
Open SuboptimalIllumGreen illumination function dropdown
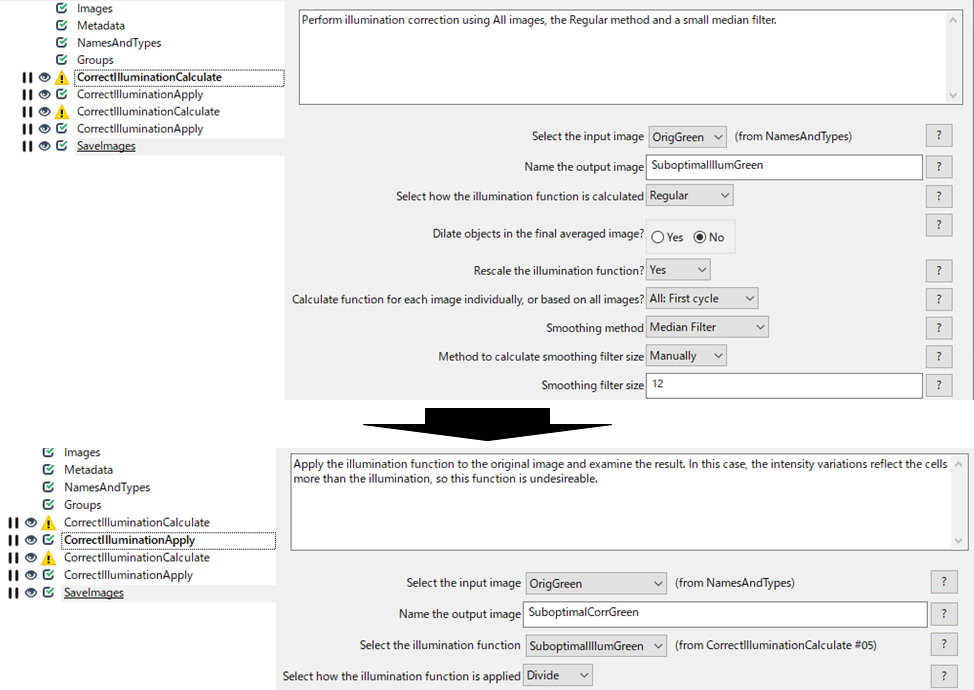tap(596, 646)
